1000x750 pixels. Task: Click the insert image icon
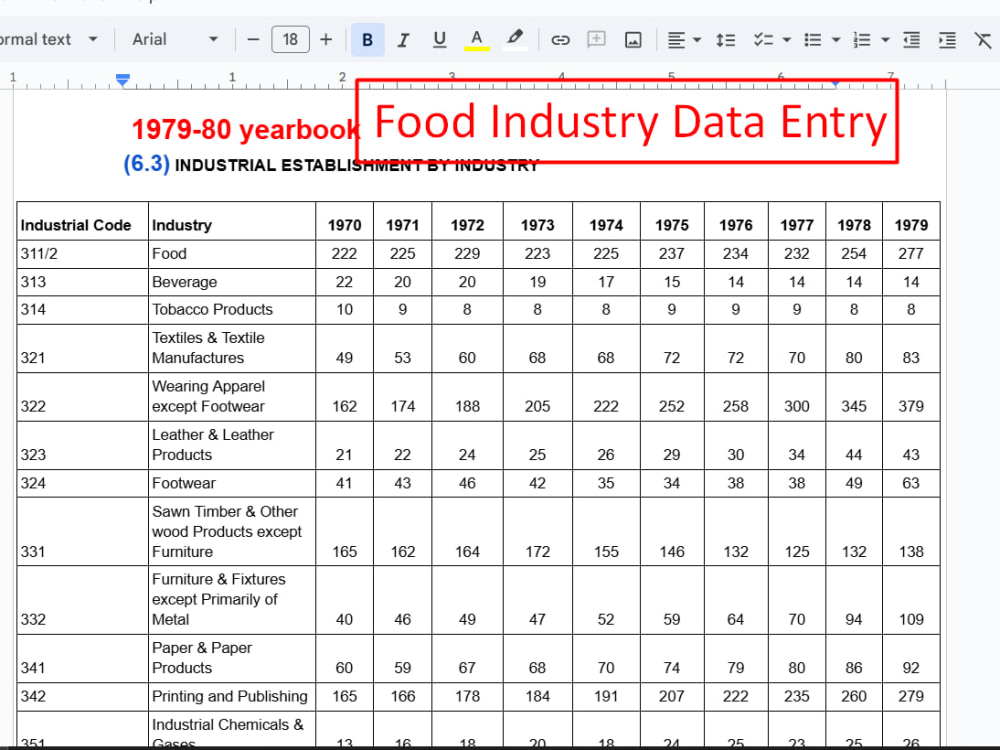[633, 40]
